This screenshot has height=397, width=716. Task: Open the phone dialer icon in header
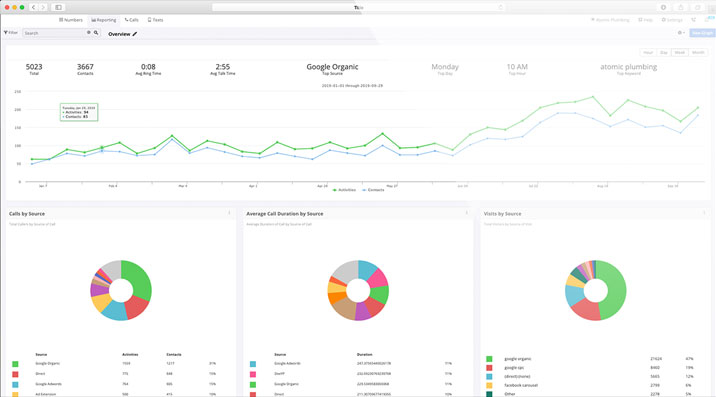click(x=693, y=20)
